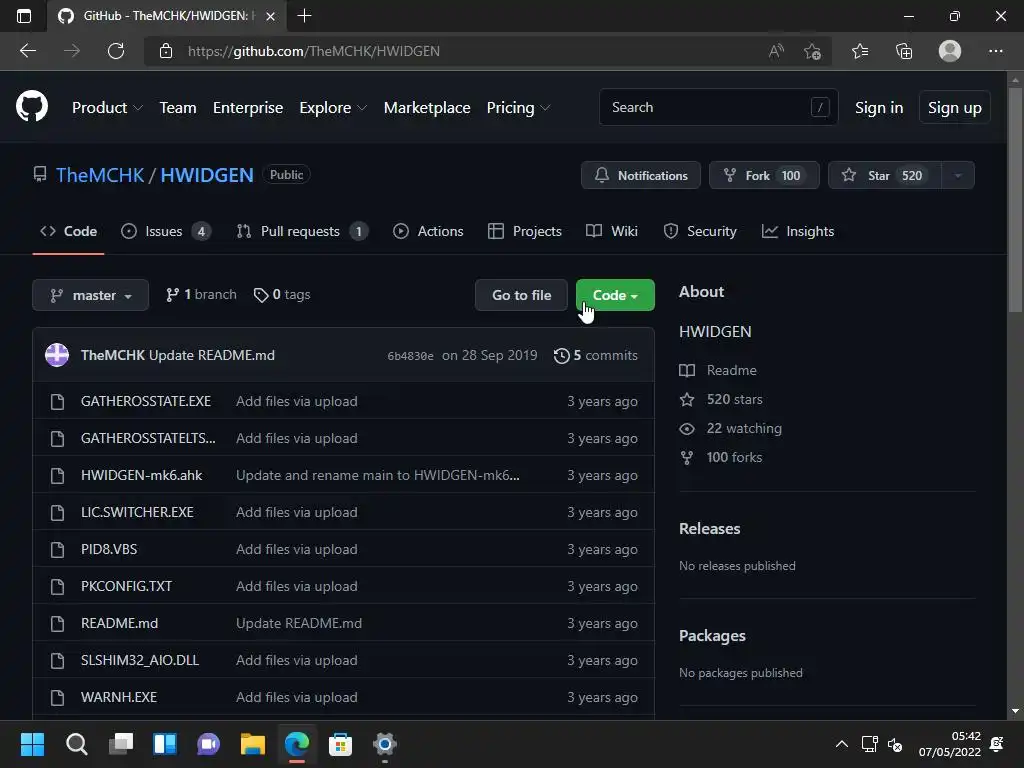Open the SLSHIM32_AIO.DLL file
This screenshot has height=768, width=1024.
(x=140, y=660)
